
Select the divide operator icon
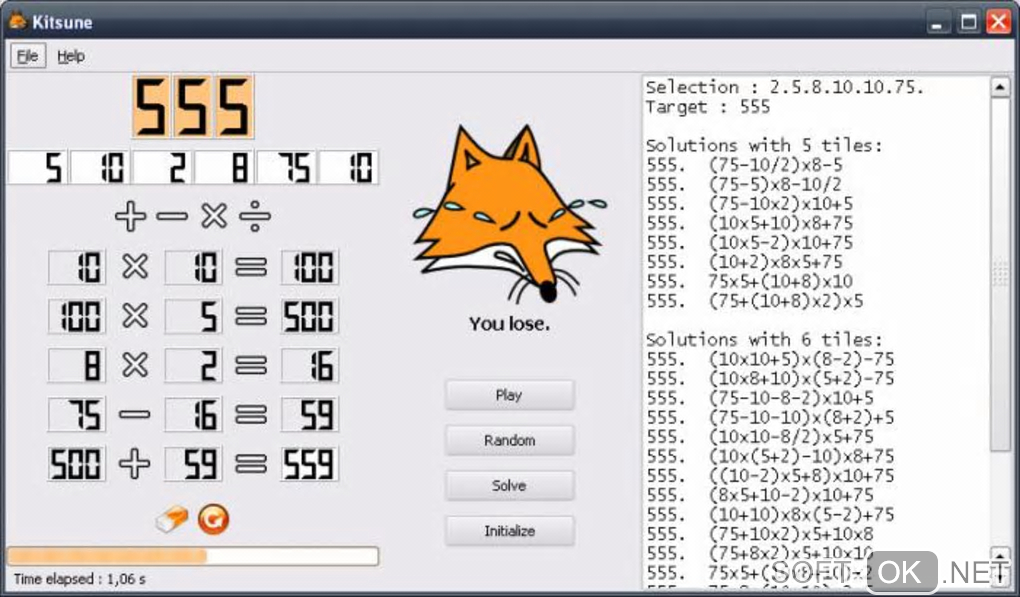254,216
